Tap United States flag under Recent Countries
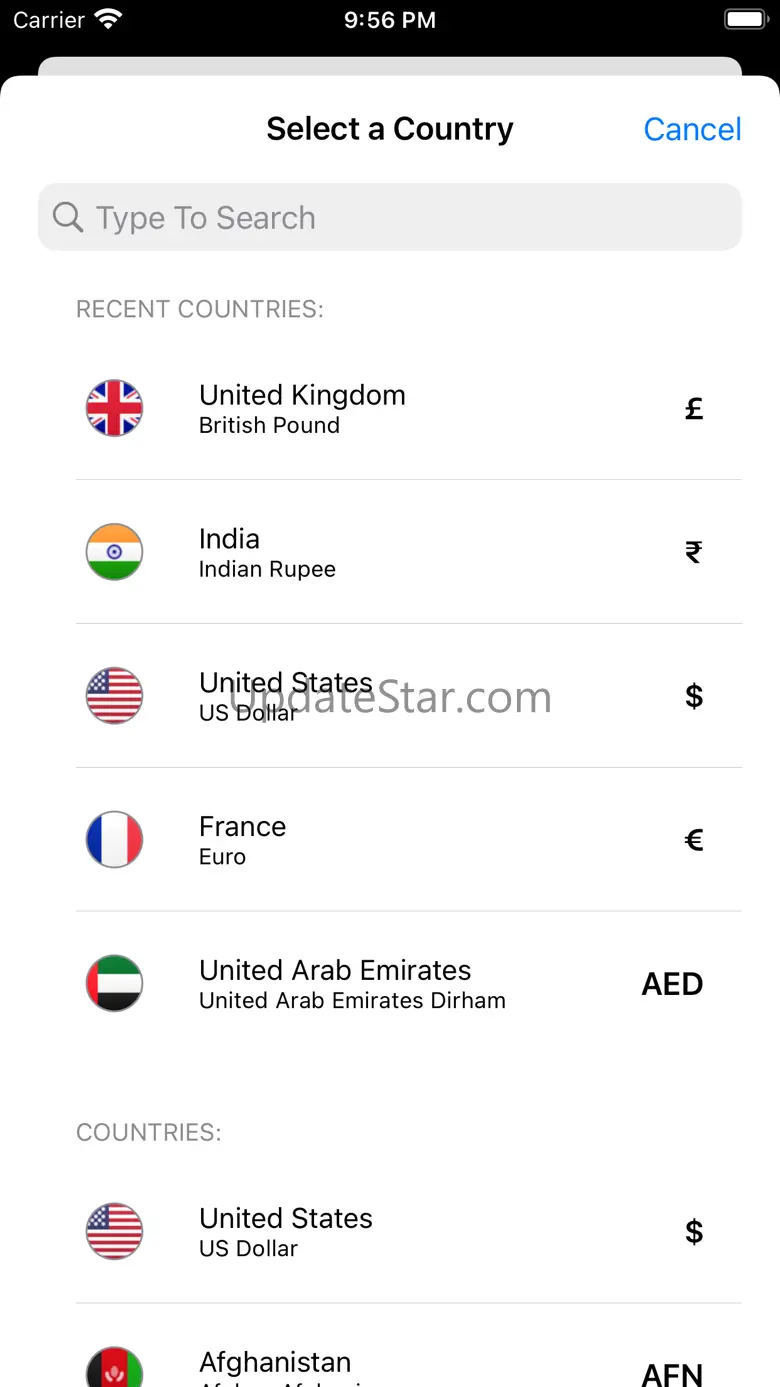This screenshot has width=780, height=1387. pyautogui.click(x=114, y=696)
